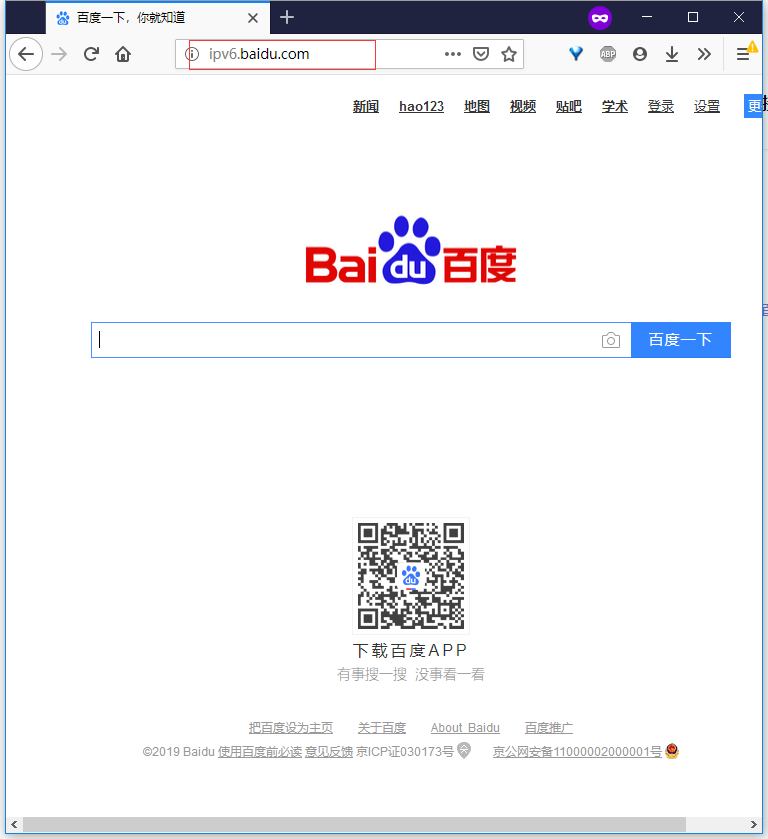Bookmark this page with the star icon
Screen dimensions: 768x839
coord(509,54)
